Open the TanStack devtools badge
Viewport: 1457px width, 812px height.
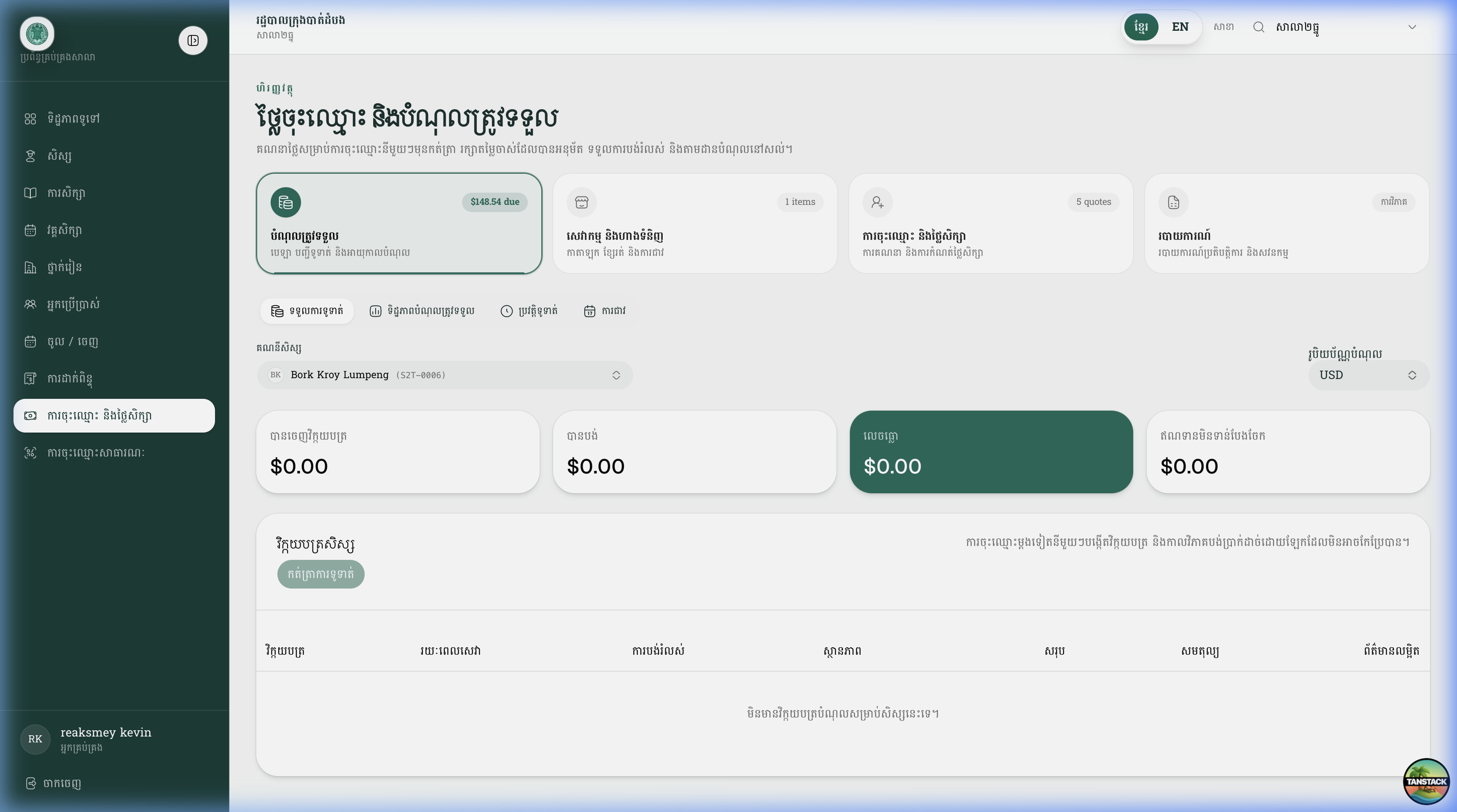(1426, 781)
